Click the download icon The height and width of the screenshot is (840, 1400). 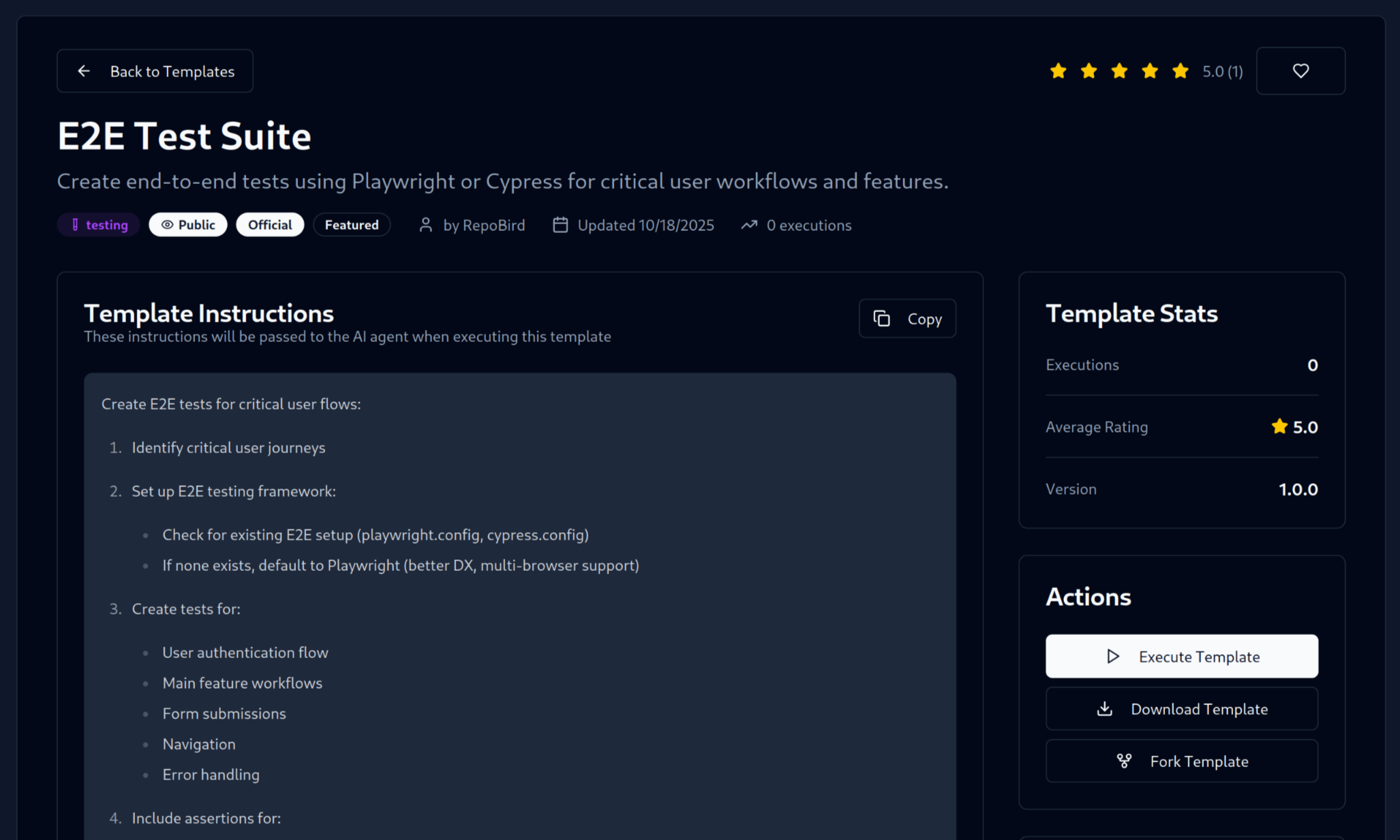[x=1105, y=709]
